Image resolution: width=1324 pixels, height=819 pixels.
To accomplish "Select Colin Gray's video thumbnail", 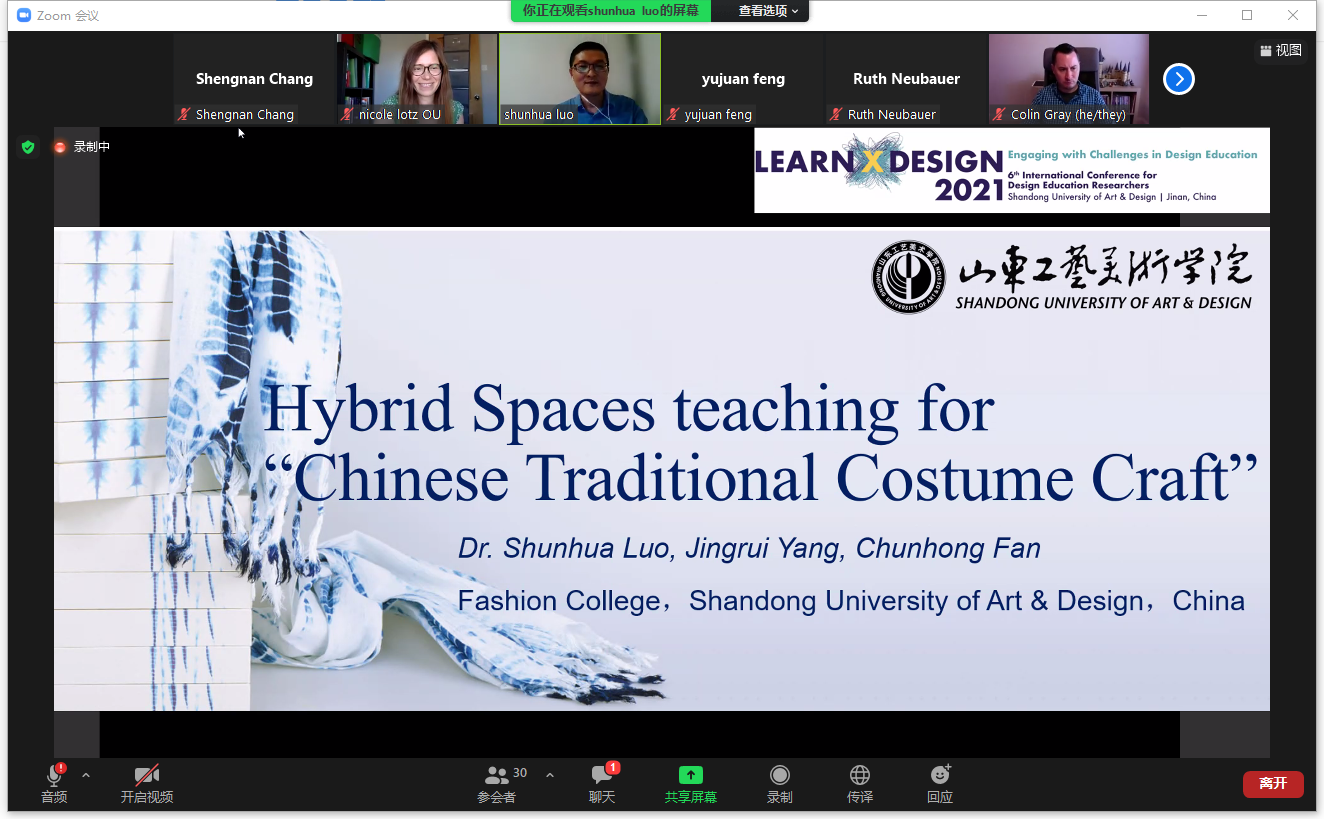I will 1068,78.
